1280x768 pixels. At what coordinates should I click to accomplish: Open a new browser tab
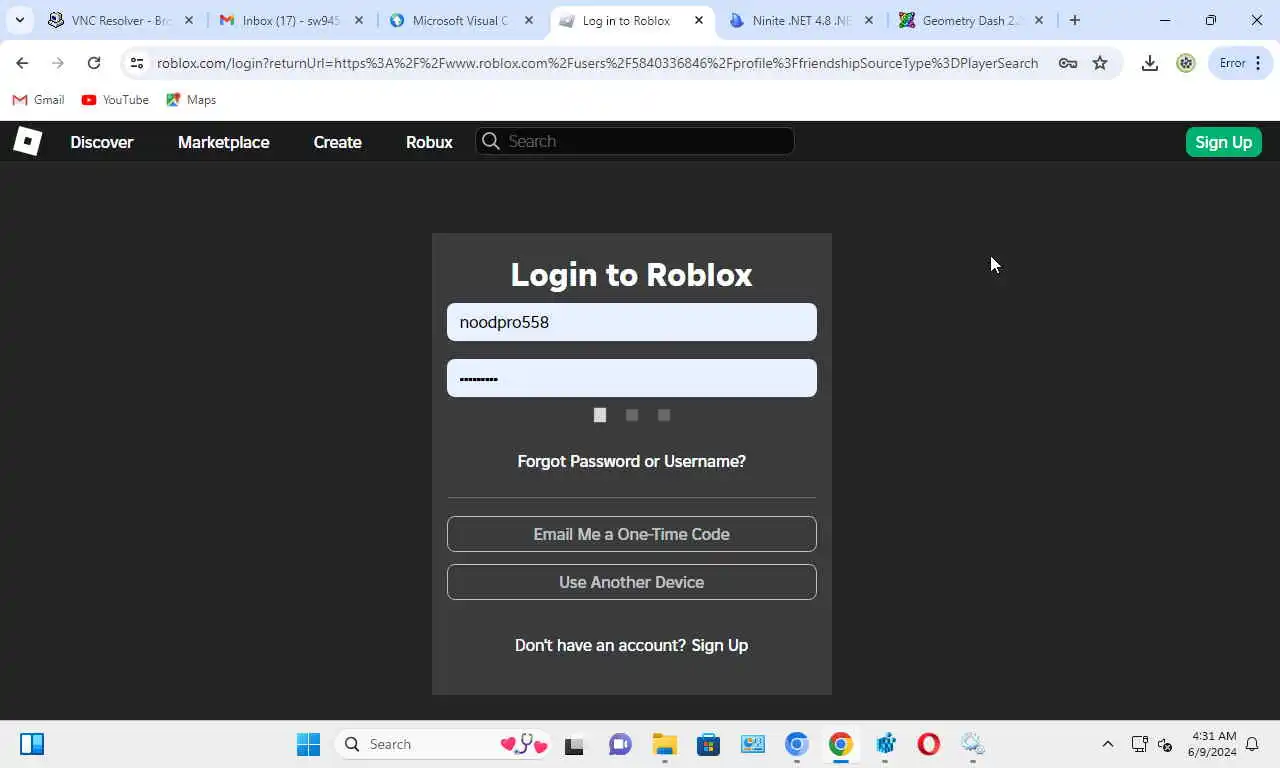[1075, 20]
